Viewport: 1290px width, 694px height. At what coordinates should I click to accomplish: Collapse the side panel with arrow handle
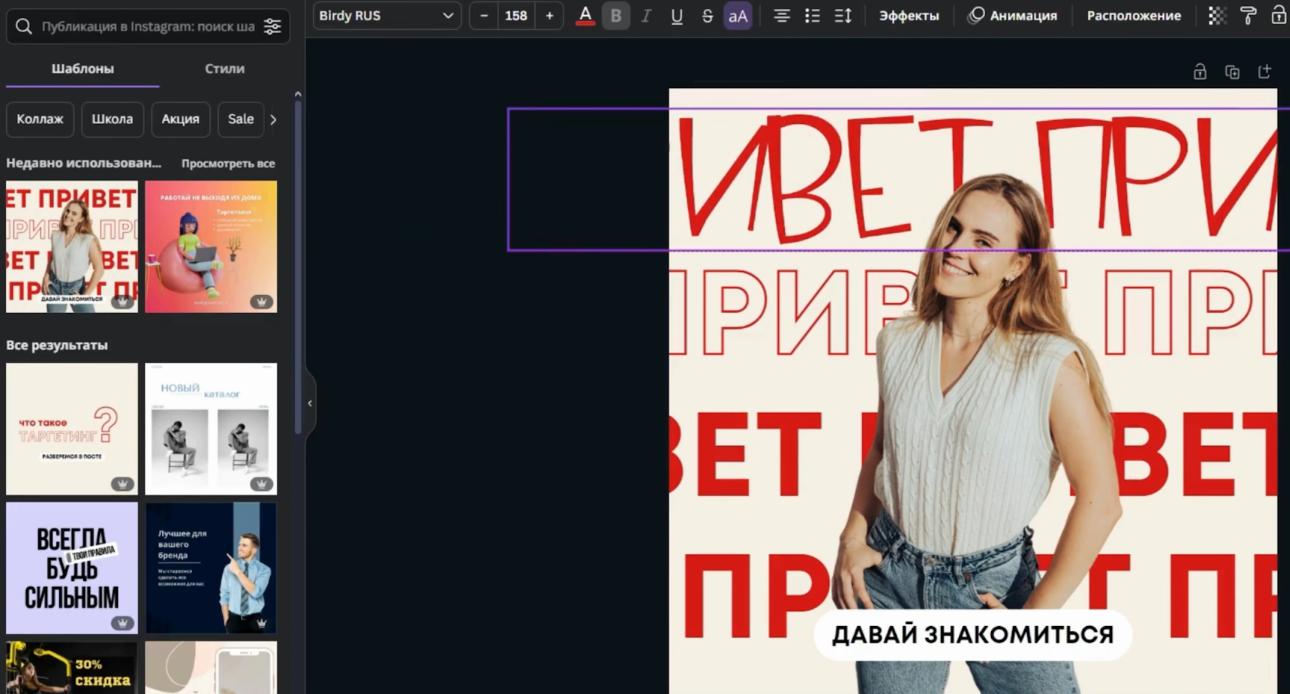[310, 403]
